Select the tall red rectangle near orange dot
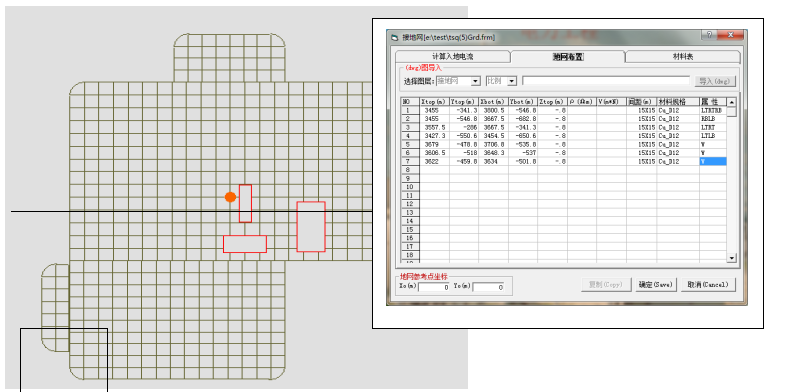This screenshot has height=392, width=787. tap(245, 203)
